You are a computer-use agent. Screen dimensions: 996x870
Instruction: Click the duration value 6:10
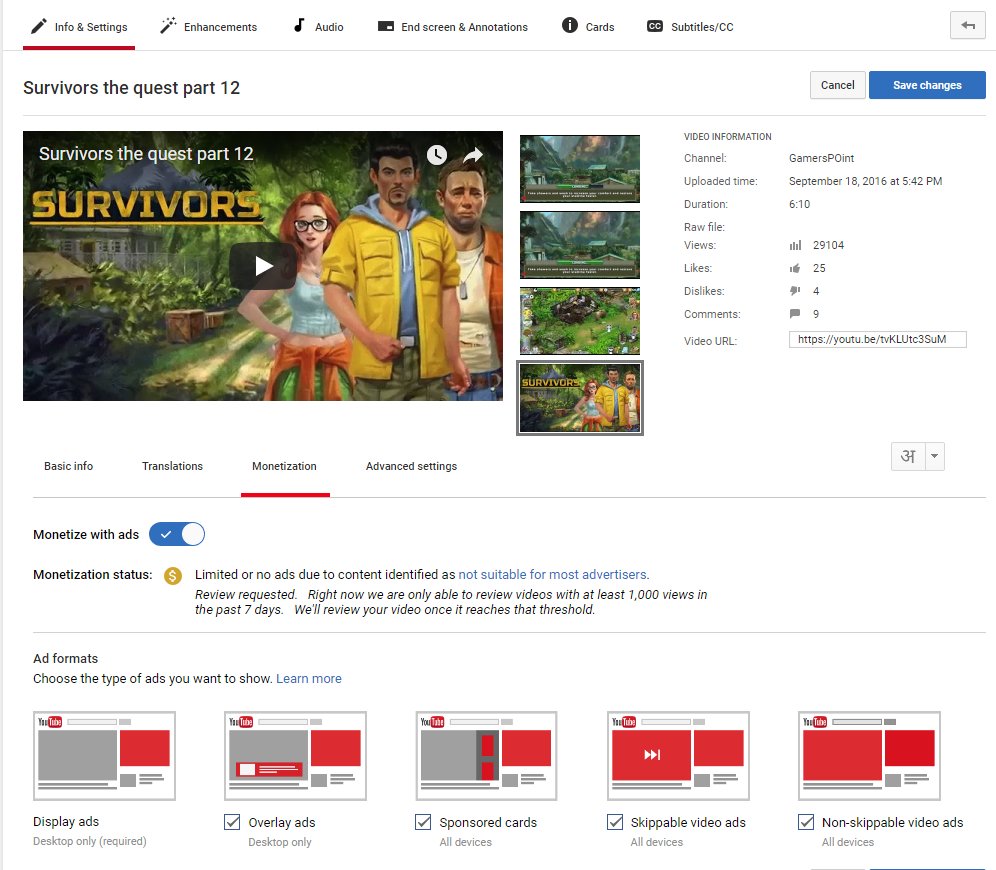pos(800,204)
